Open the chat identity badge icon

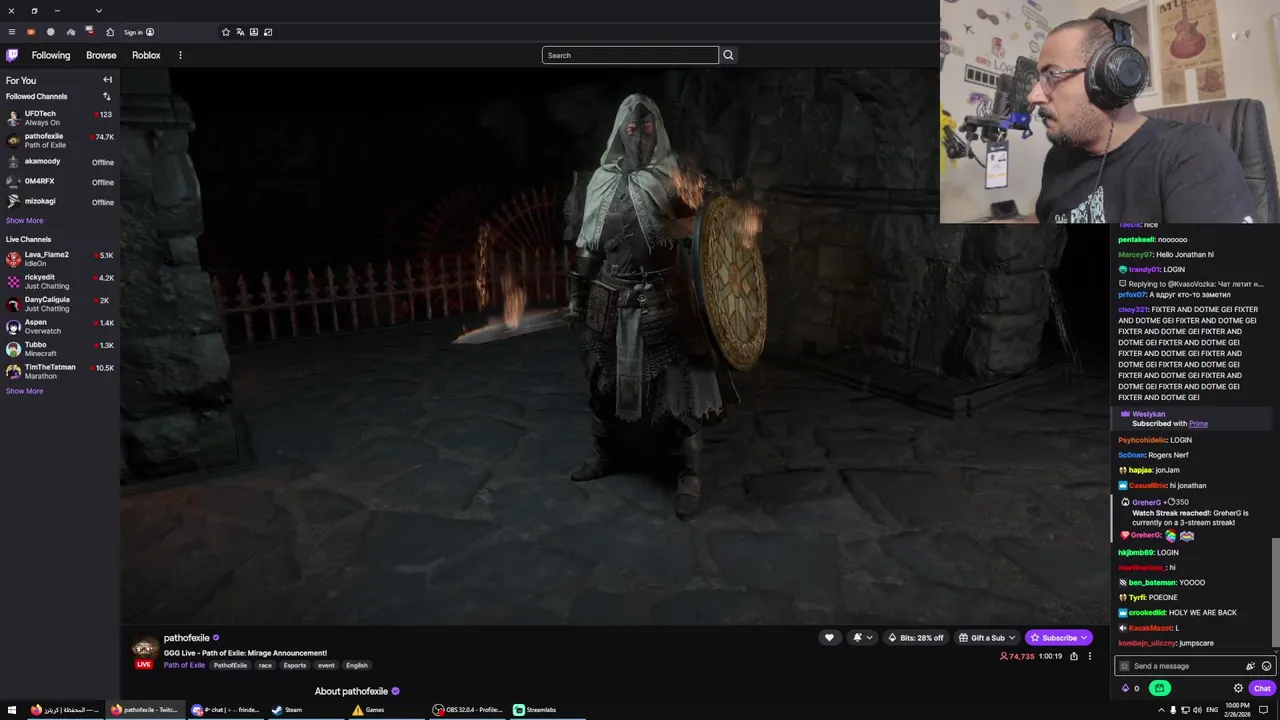pyautogui.click(x=1124, y=666)
